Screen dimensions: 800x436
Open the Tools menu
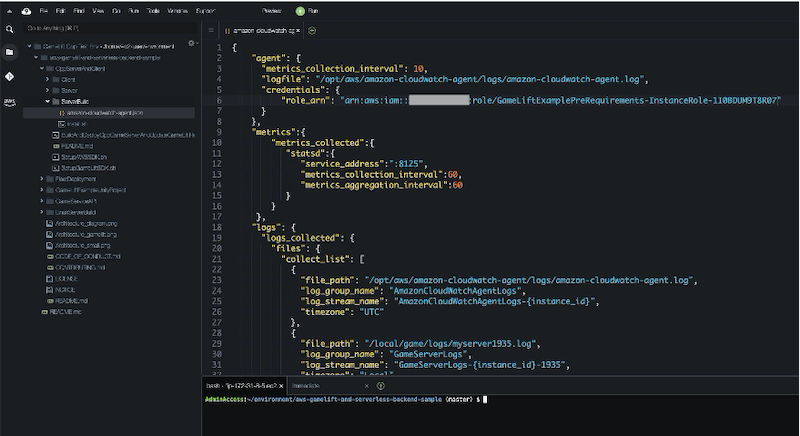(x=153, y=11)
